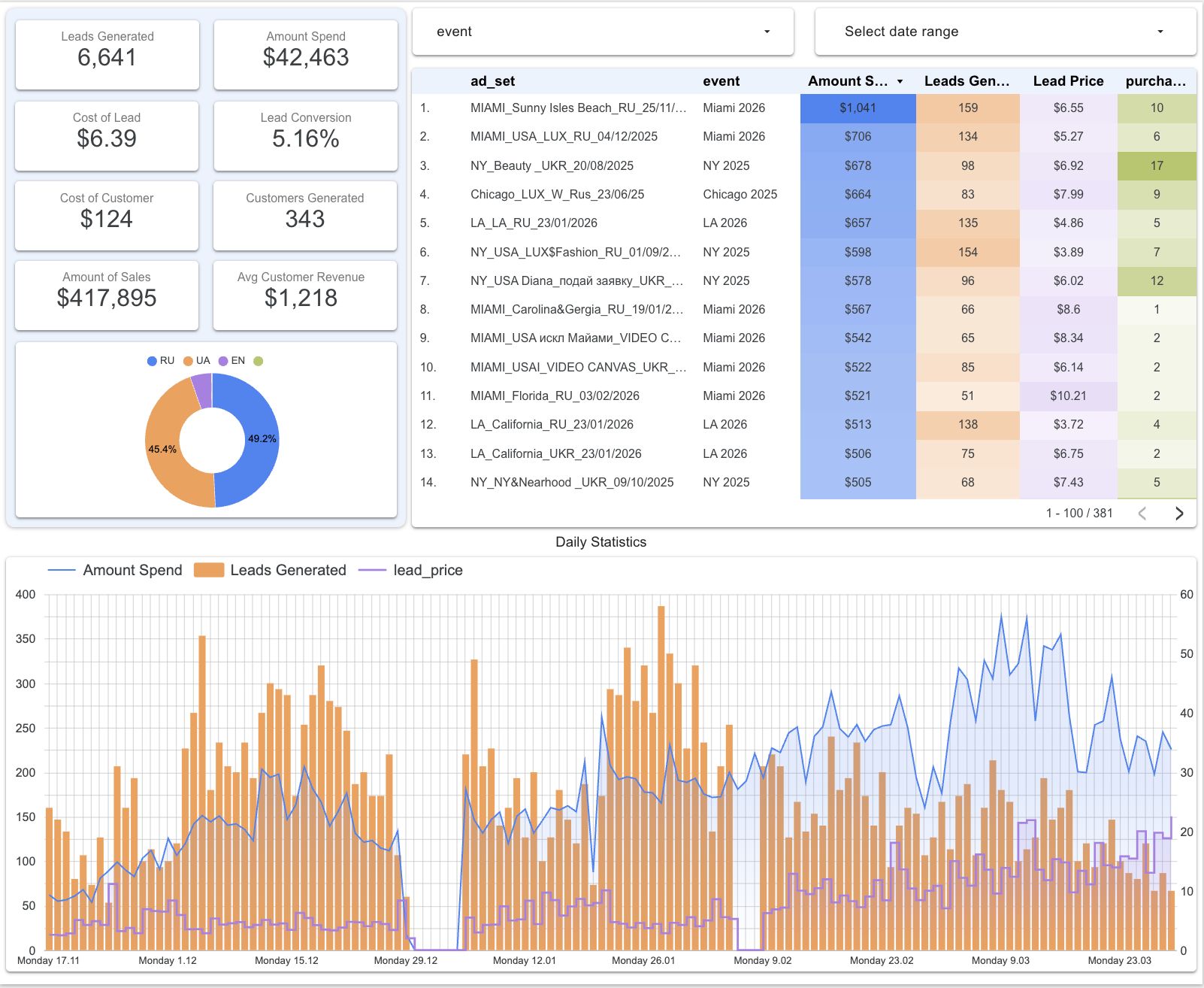The height and width of the screenshot is (988, 1204).
Task: Click the caret on the event filter control
Action: click(767, 32)
